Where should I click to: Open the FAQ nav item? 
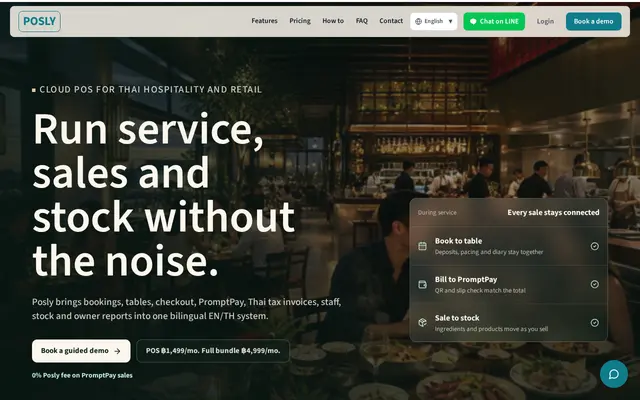[362, 21]
